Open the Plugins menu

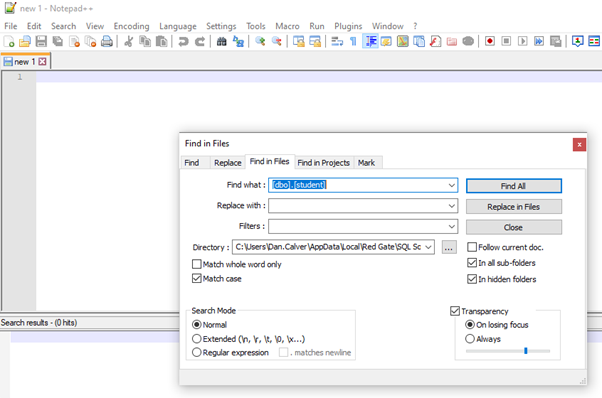pos(348,26)
